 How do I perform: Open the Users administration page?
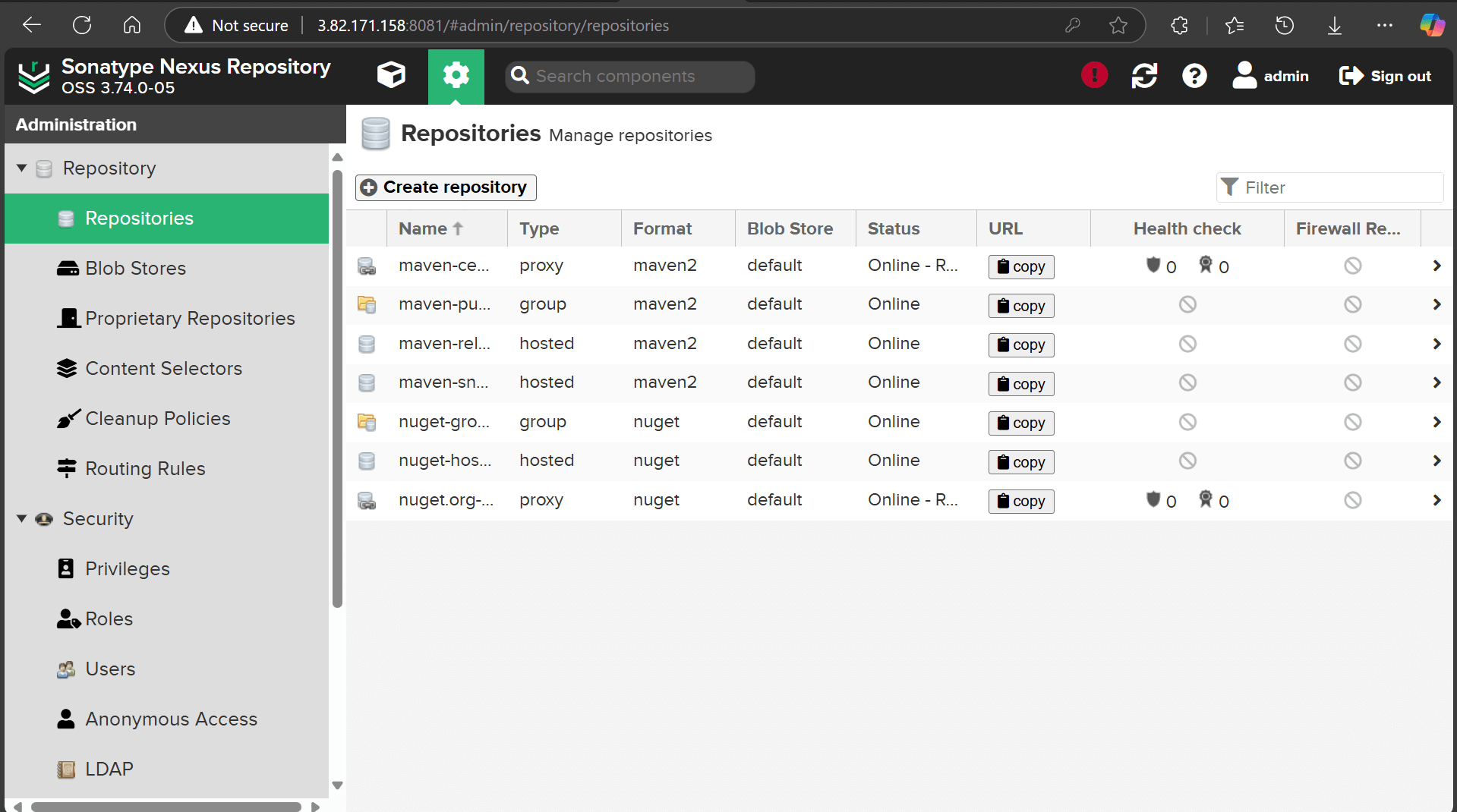pyautogui.click(x=110, y=669)
